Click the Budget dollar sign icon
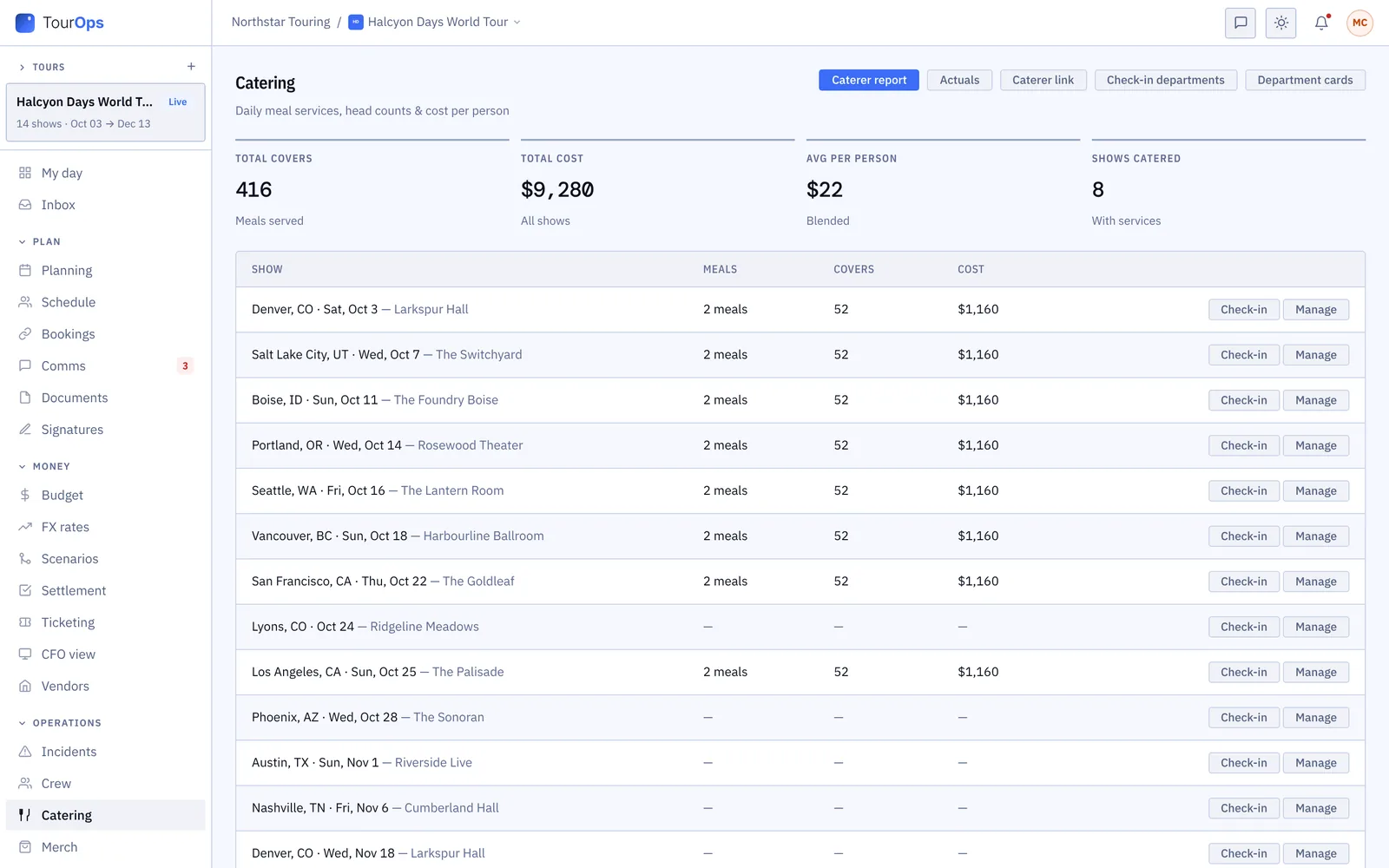Screen dimensions: 1389x868 pos(25,495)
